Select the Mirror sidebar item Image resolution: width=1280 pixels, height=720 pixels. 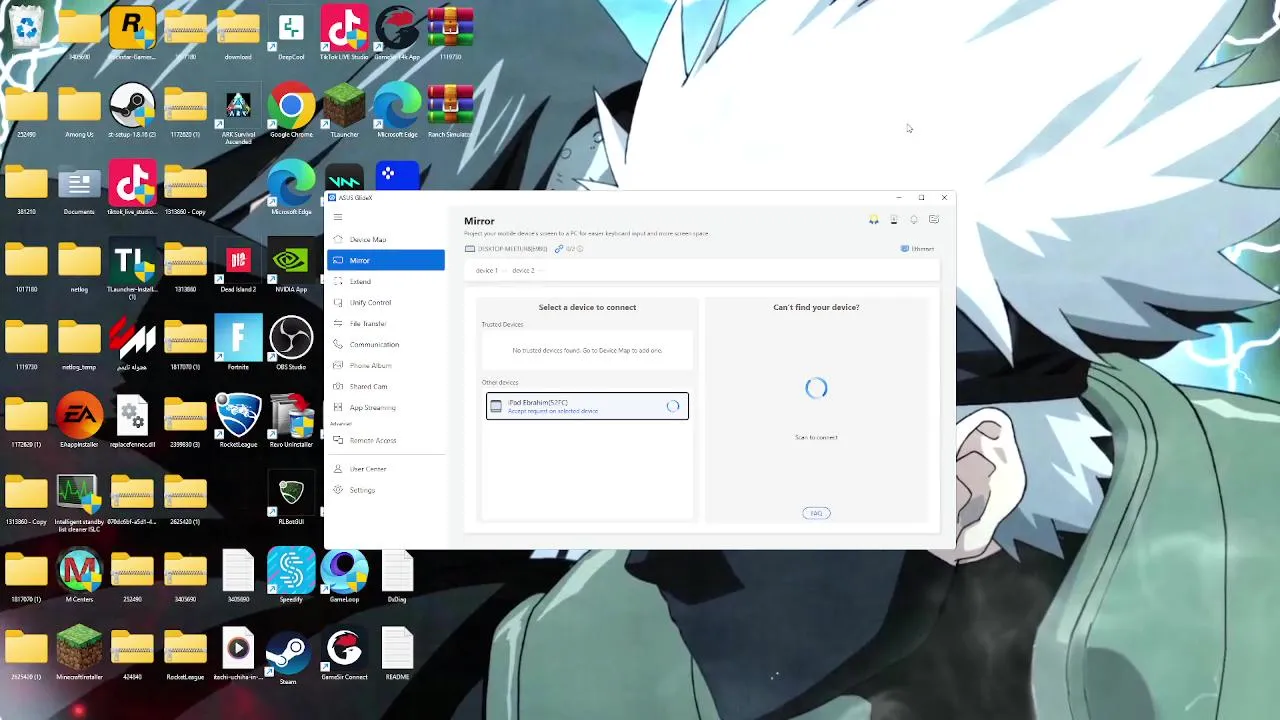click(x=386, y=260)
